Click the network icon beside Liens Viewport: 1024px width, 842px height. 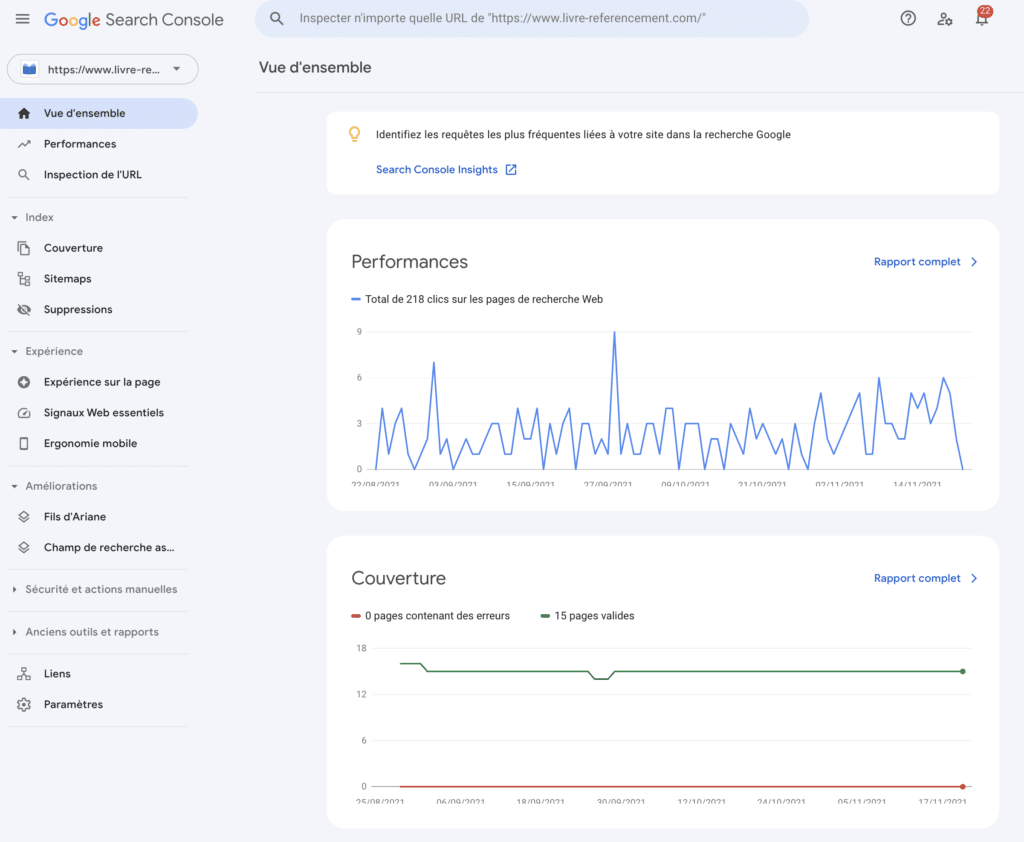(x=24, y=674)
